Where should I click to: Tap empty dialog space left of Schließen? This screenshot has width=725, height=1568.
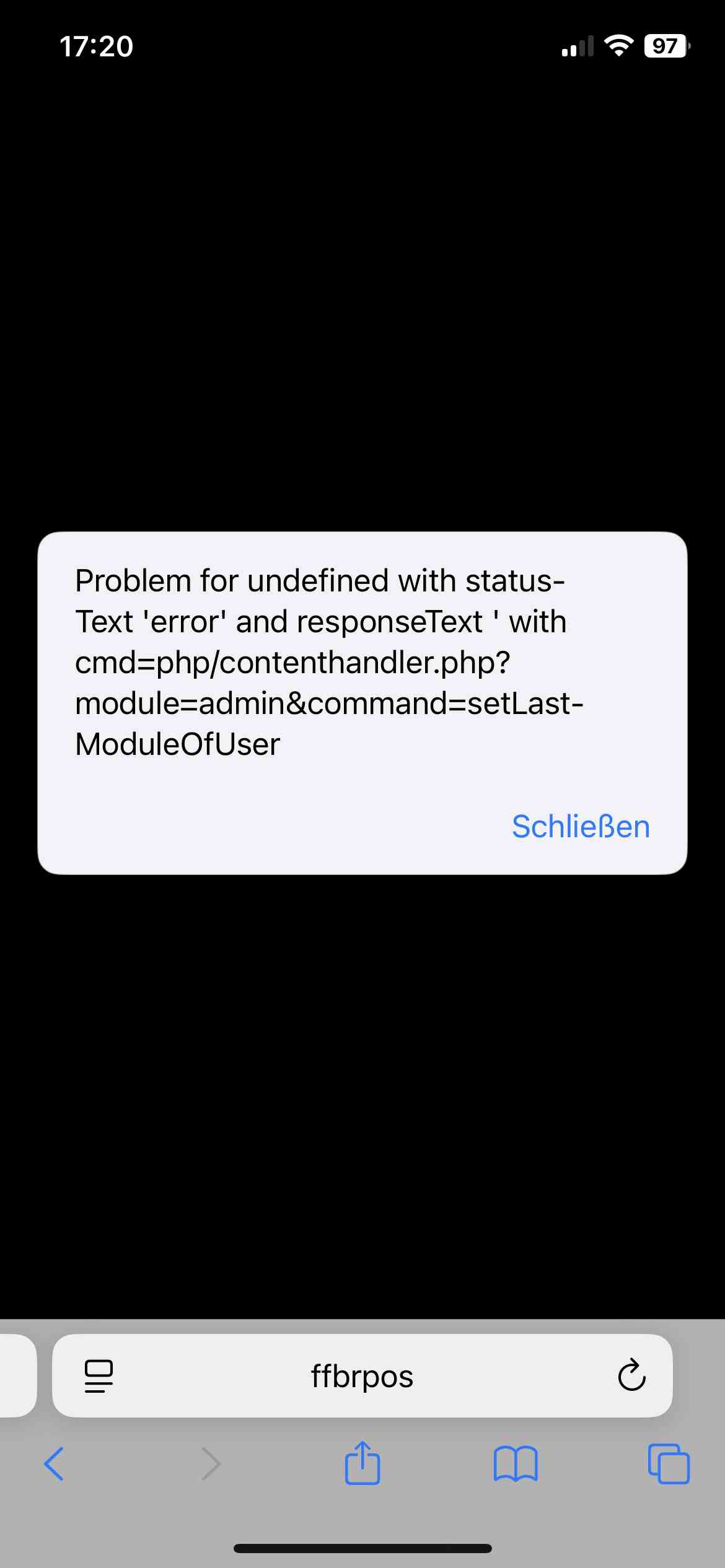(x=273, y=827)
